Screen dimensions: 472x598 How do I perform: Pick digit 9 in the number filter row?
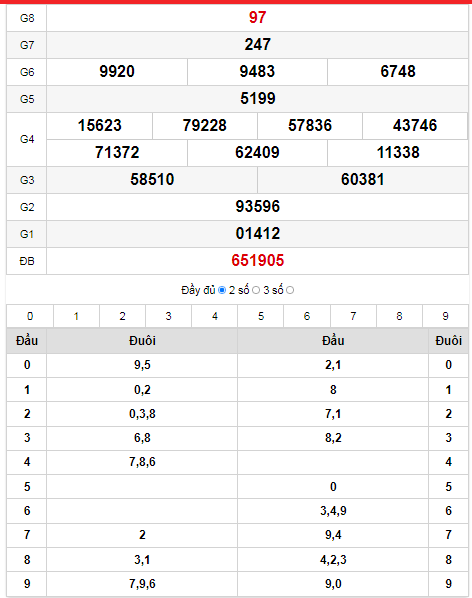445,316
